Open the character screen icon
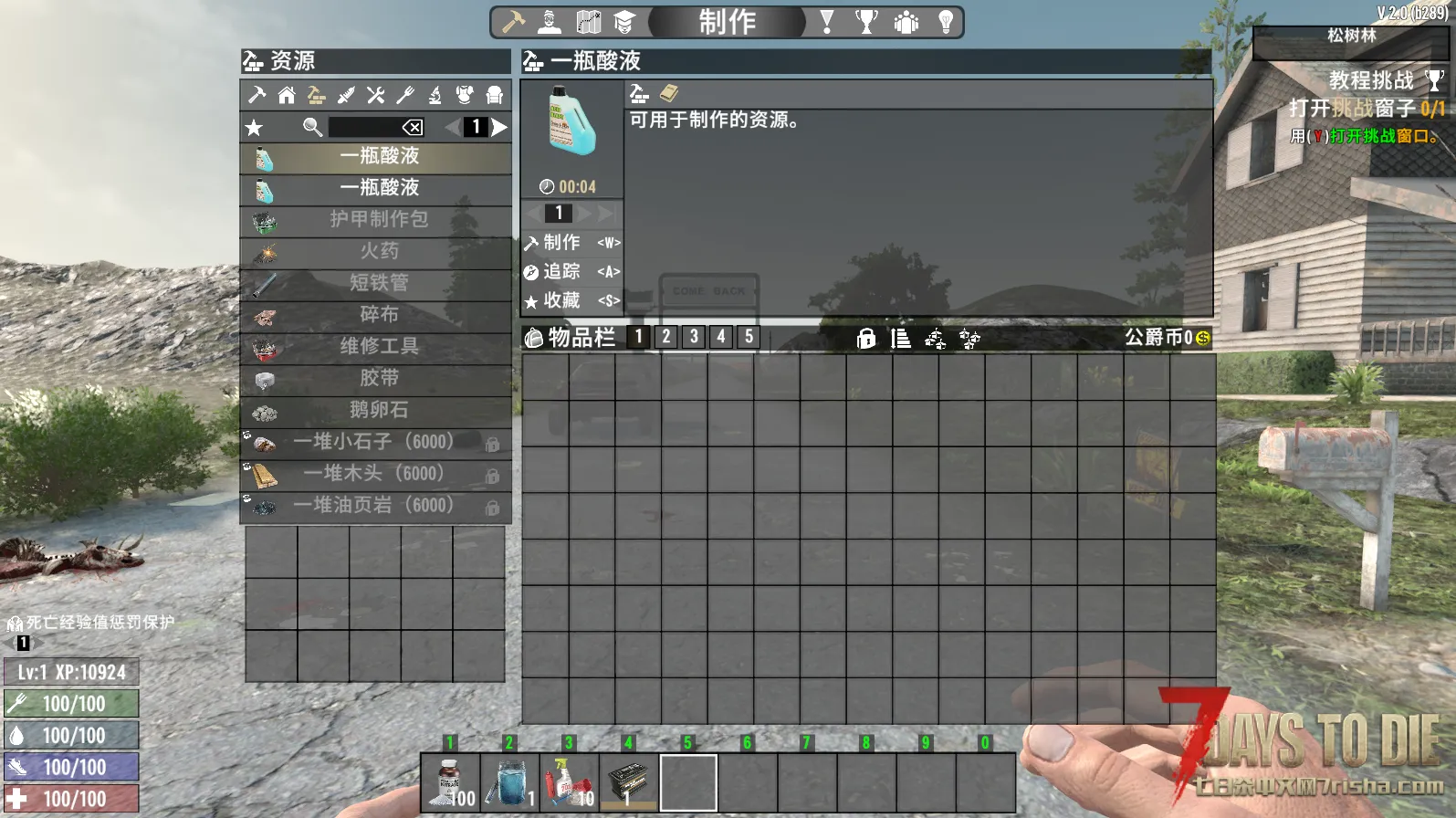 tap(550, 22)
